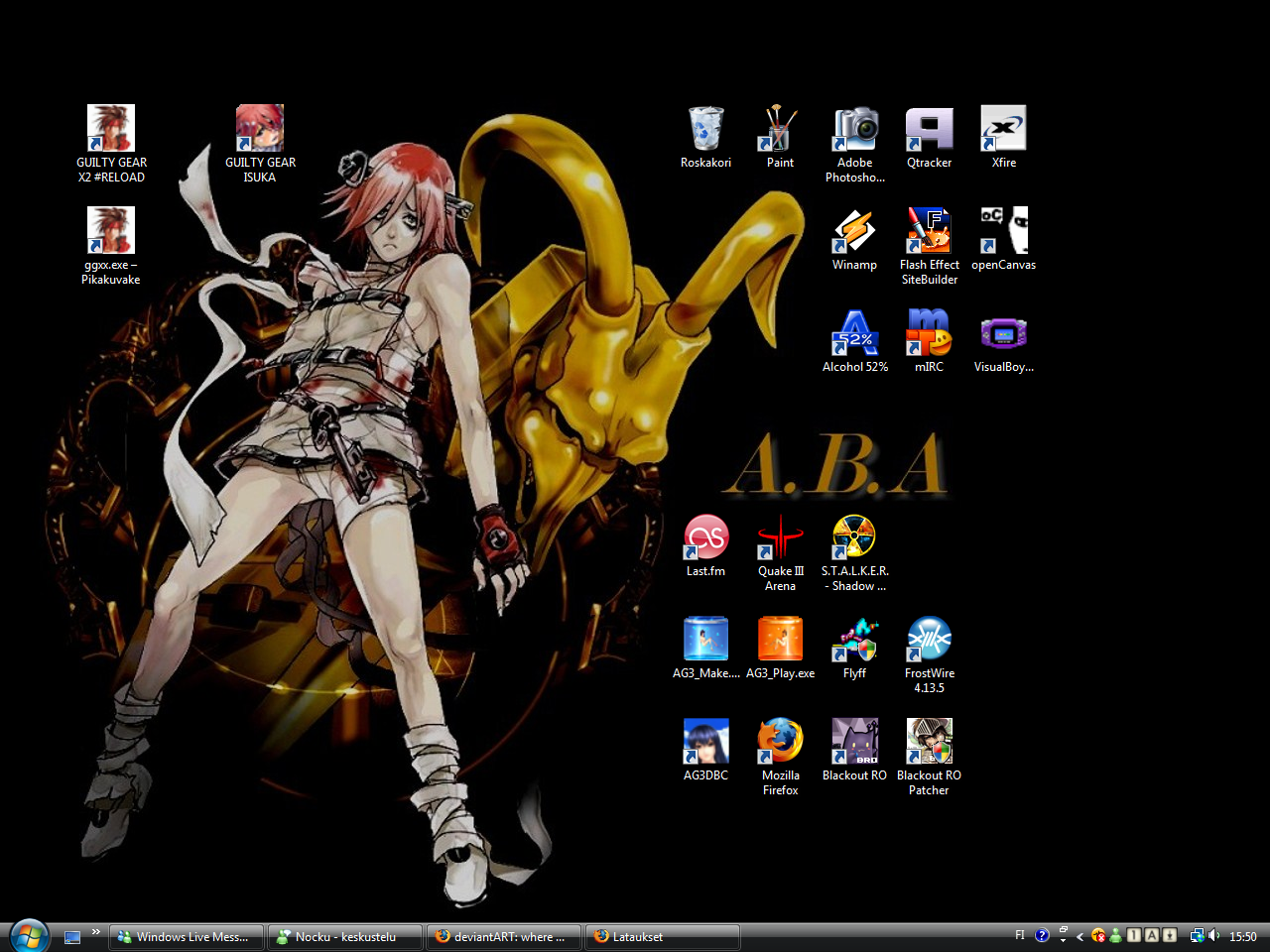Switch to deviantART Firefox taskbar window
Viewport: 1270px width, 952px height.
tap(503, 937)
